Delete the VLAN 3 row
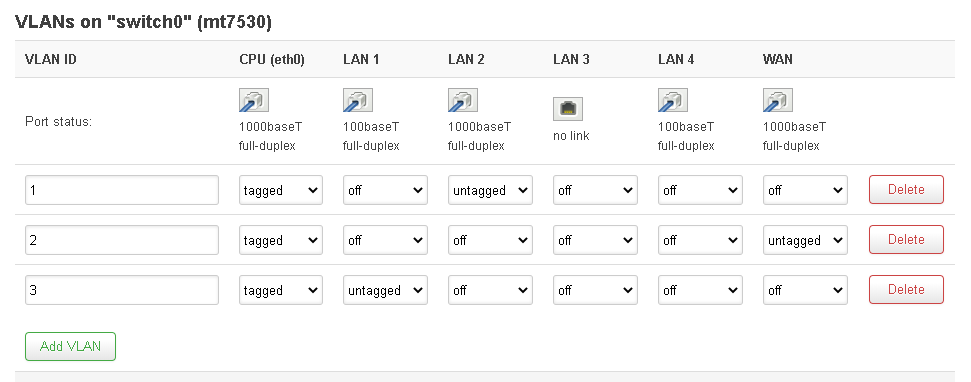 coord(906,290)
